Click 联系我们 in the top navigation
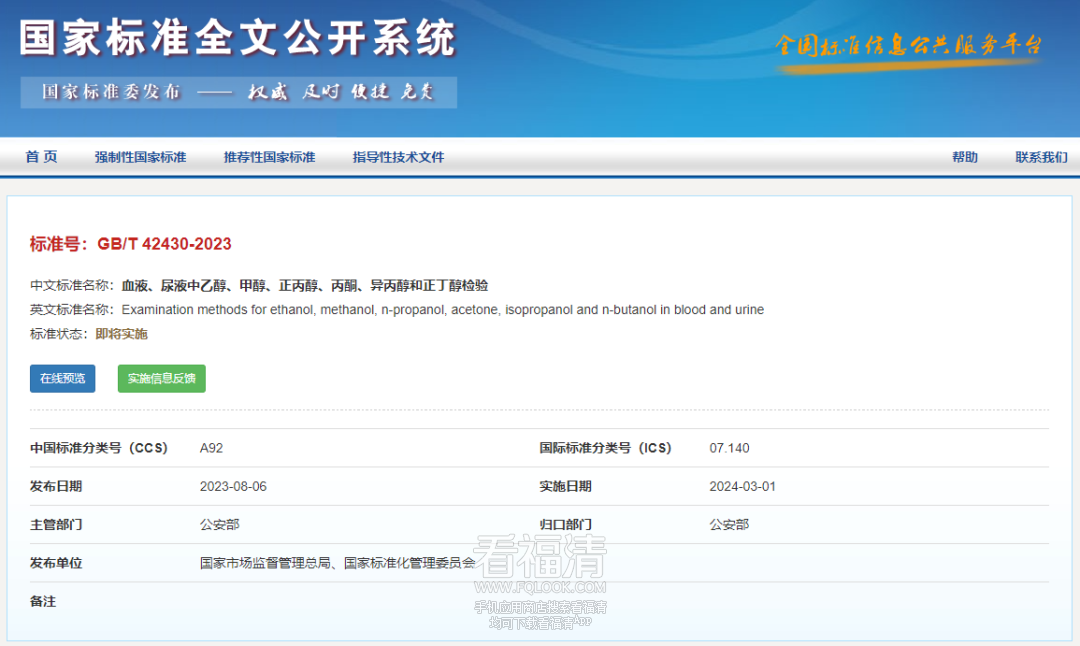 (1041, 157)
